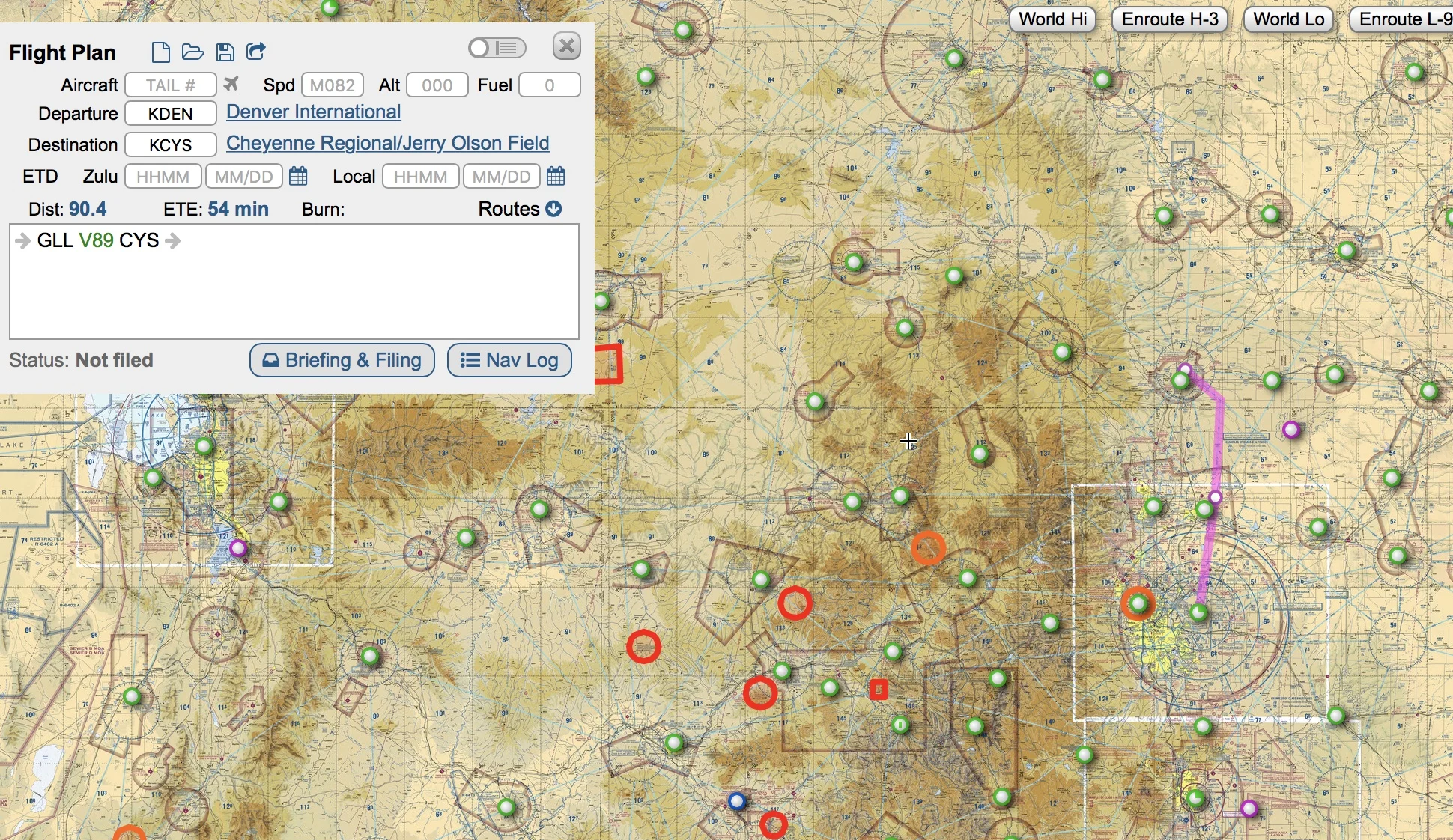The width and height of the screenshot is (1453, 840).
Task: Click the KDEN departure input field
Action: click(x=171, y=114)
